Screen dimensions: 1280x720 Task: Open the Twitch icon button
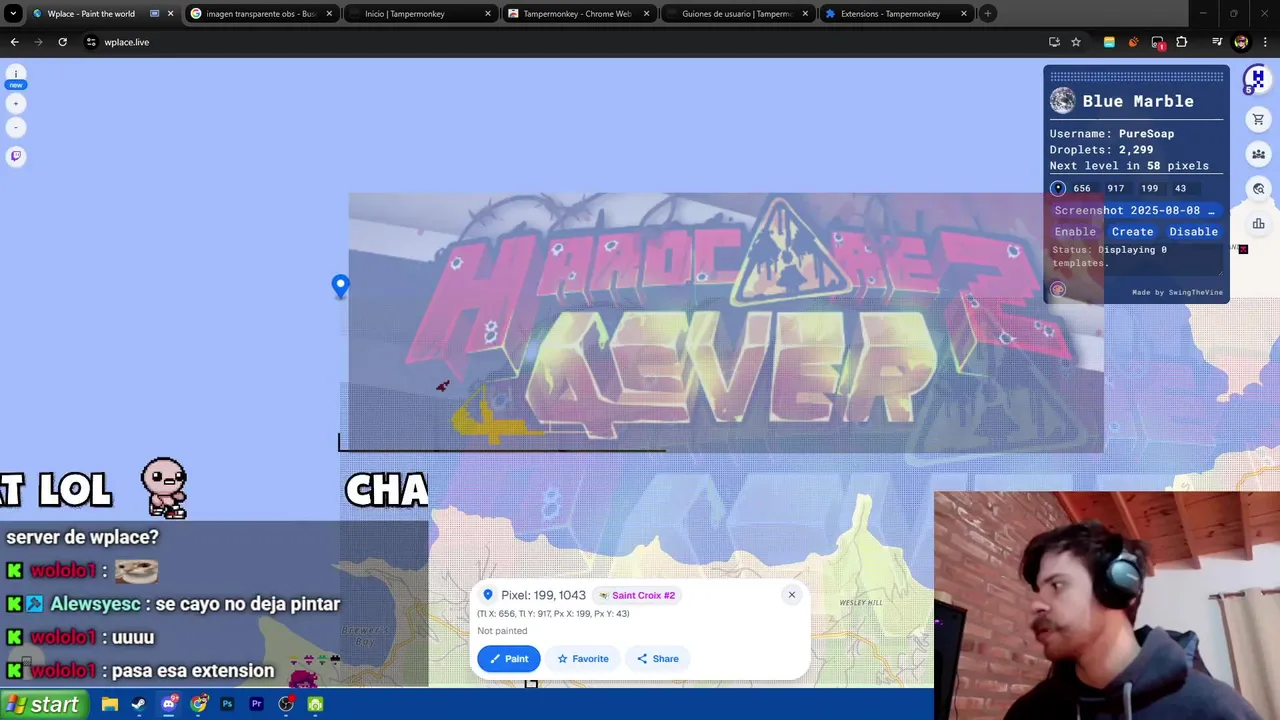(16, 156)
